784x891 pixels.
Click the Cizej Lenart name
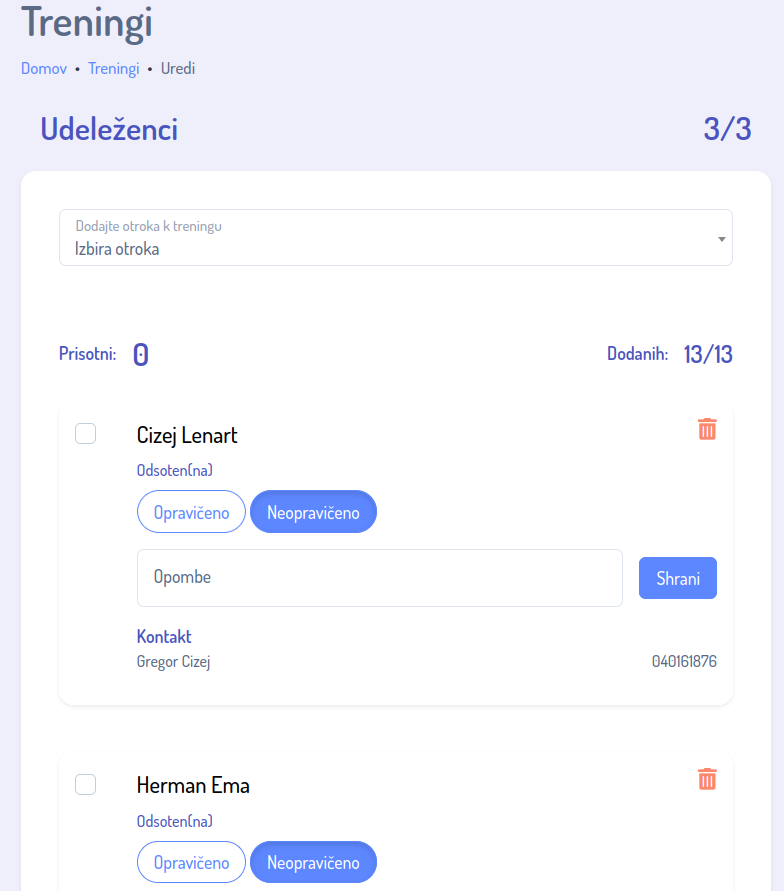point(187,436)
